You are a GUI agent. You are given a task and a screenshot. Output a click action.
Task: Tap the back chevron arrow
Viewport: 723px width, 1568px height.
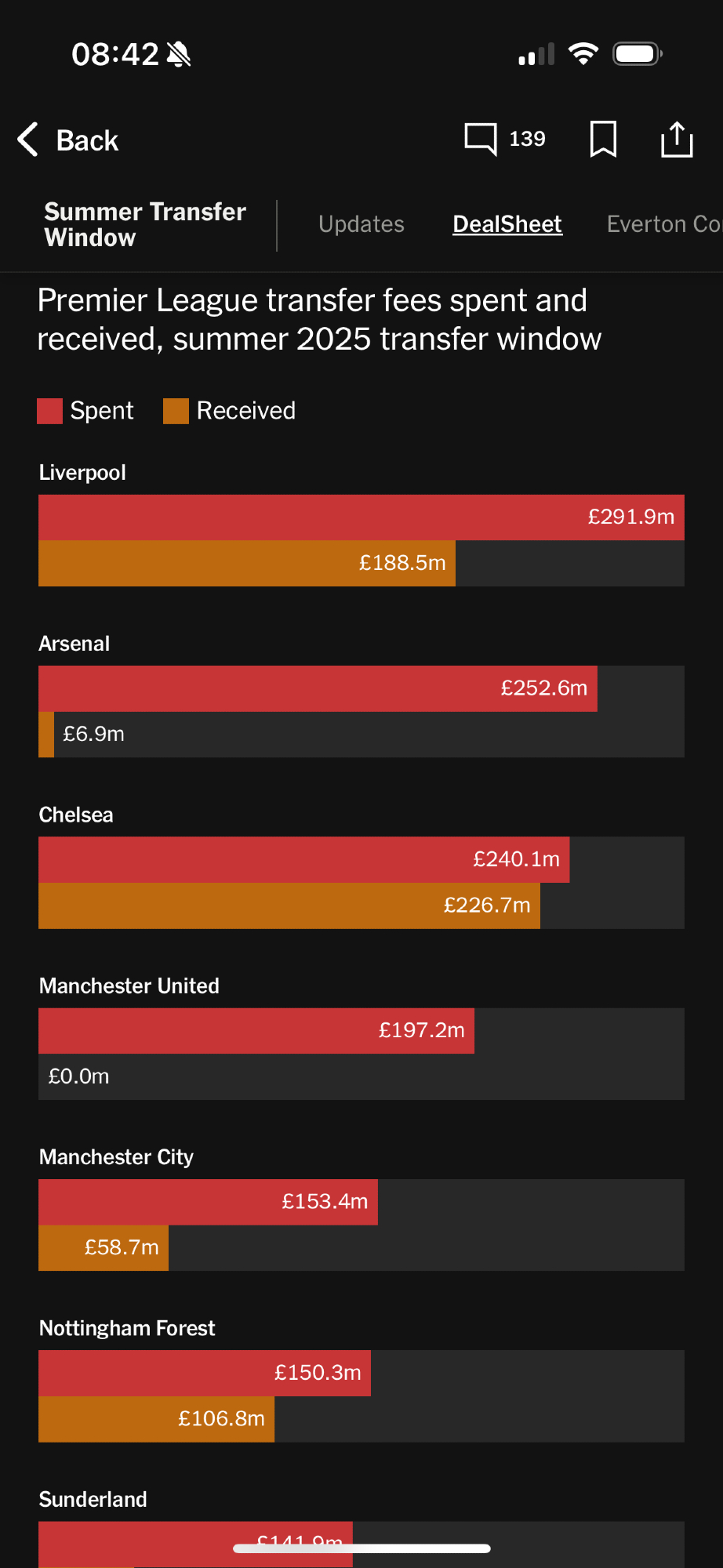point(28,140)
